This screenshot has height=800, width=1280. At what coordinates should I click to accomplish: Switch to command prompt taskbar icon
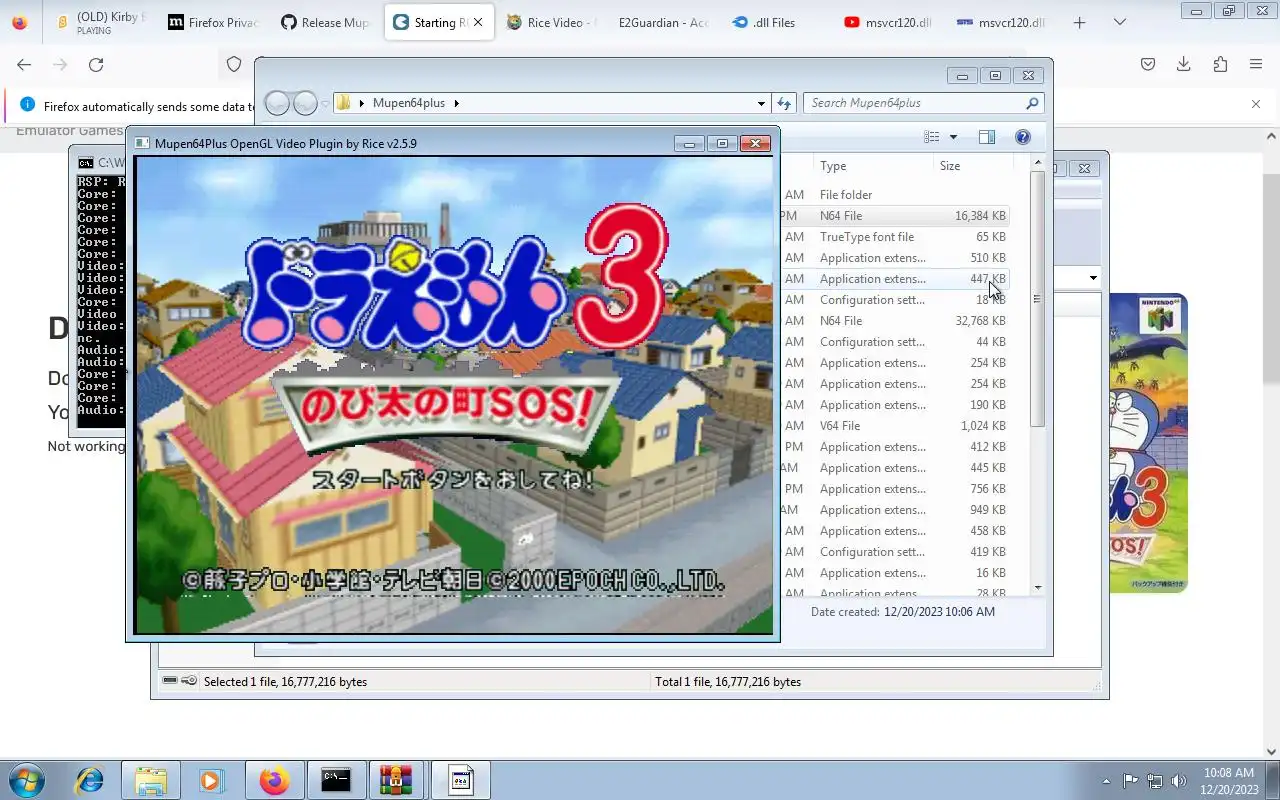click(335, 780)
